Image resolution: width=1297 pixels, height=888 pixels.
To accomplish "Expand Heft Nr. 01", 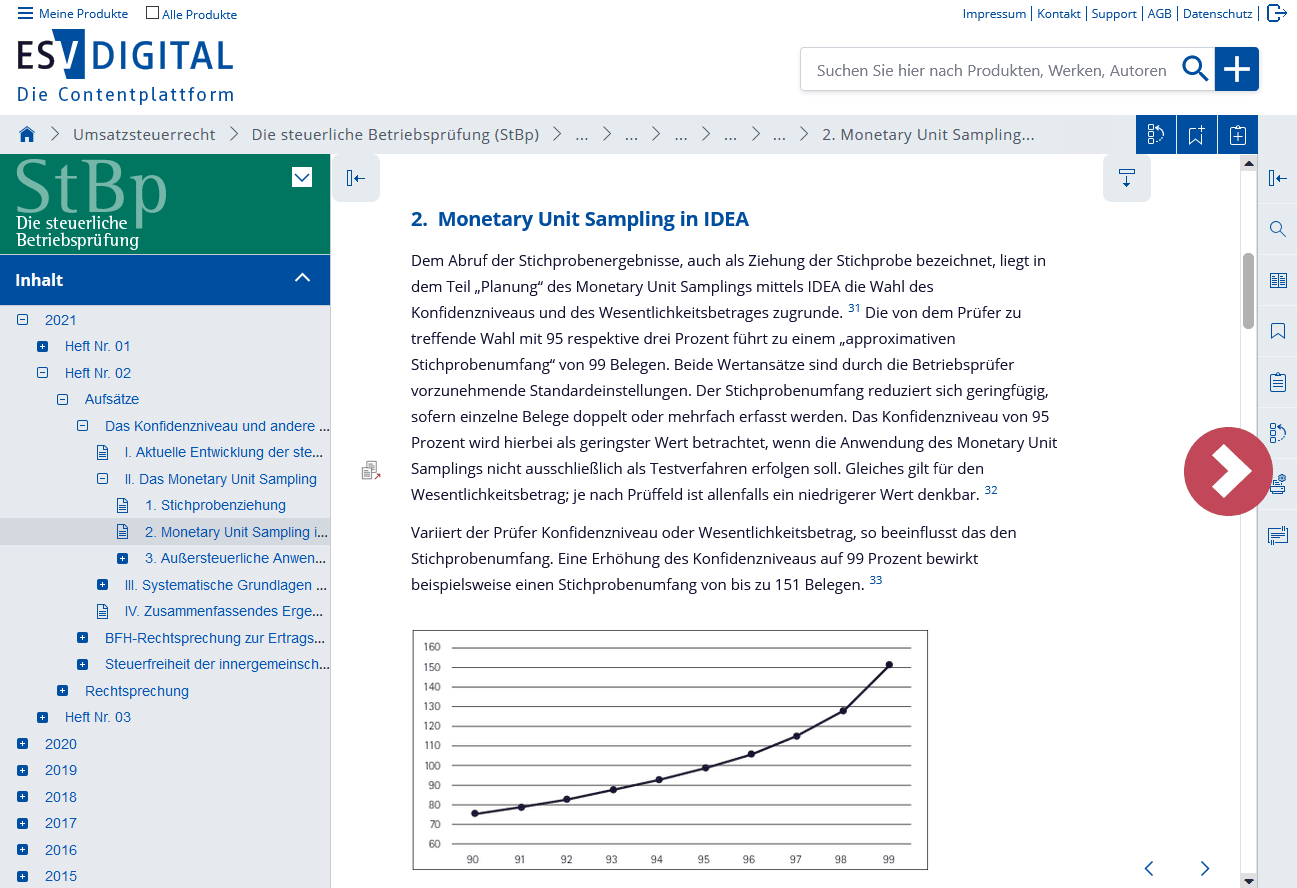I will tap(43, 346).
